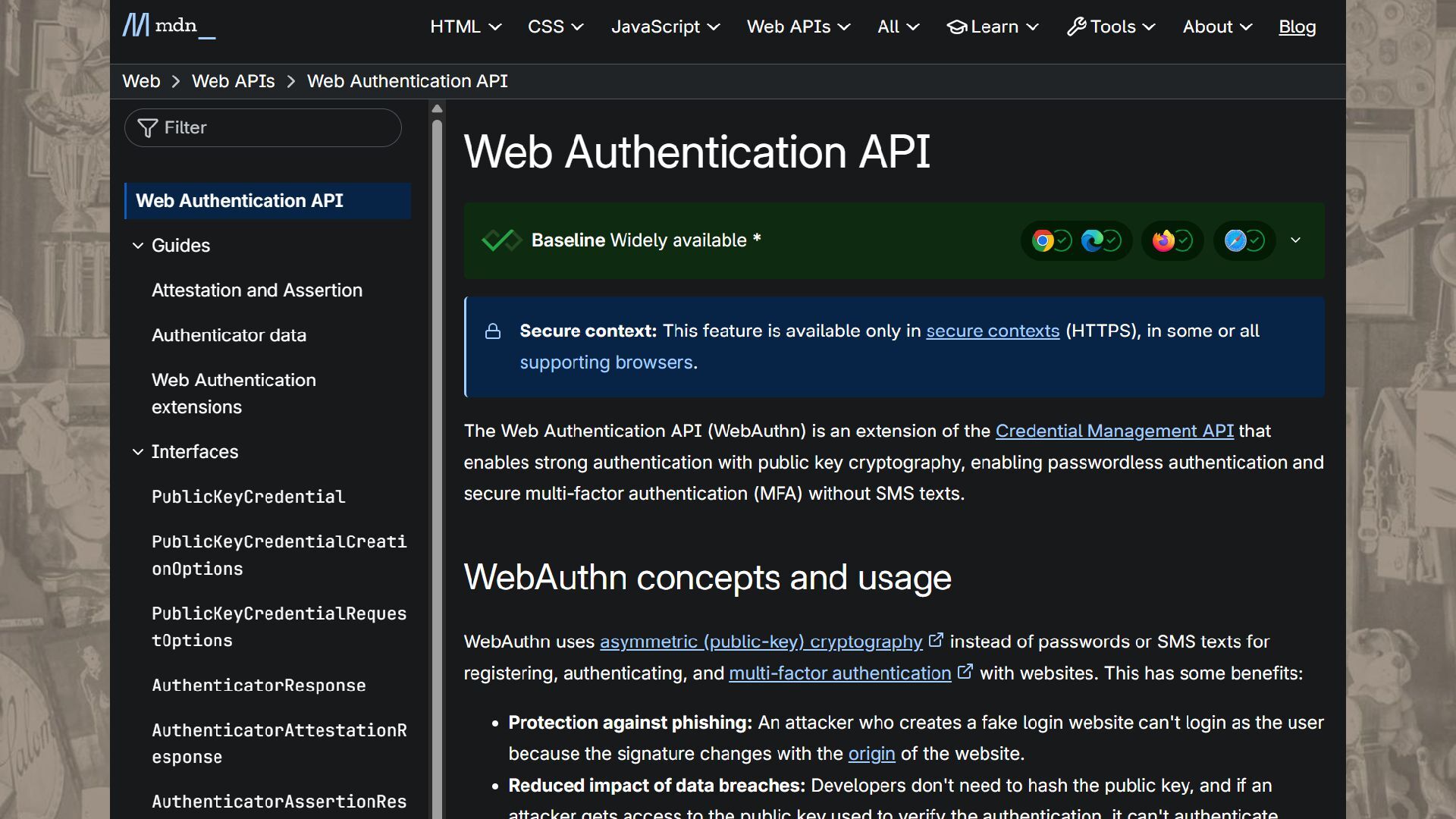Collapse the Guides sidebar section
The image size is (1456, 819).
pos(138,246)
